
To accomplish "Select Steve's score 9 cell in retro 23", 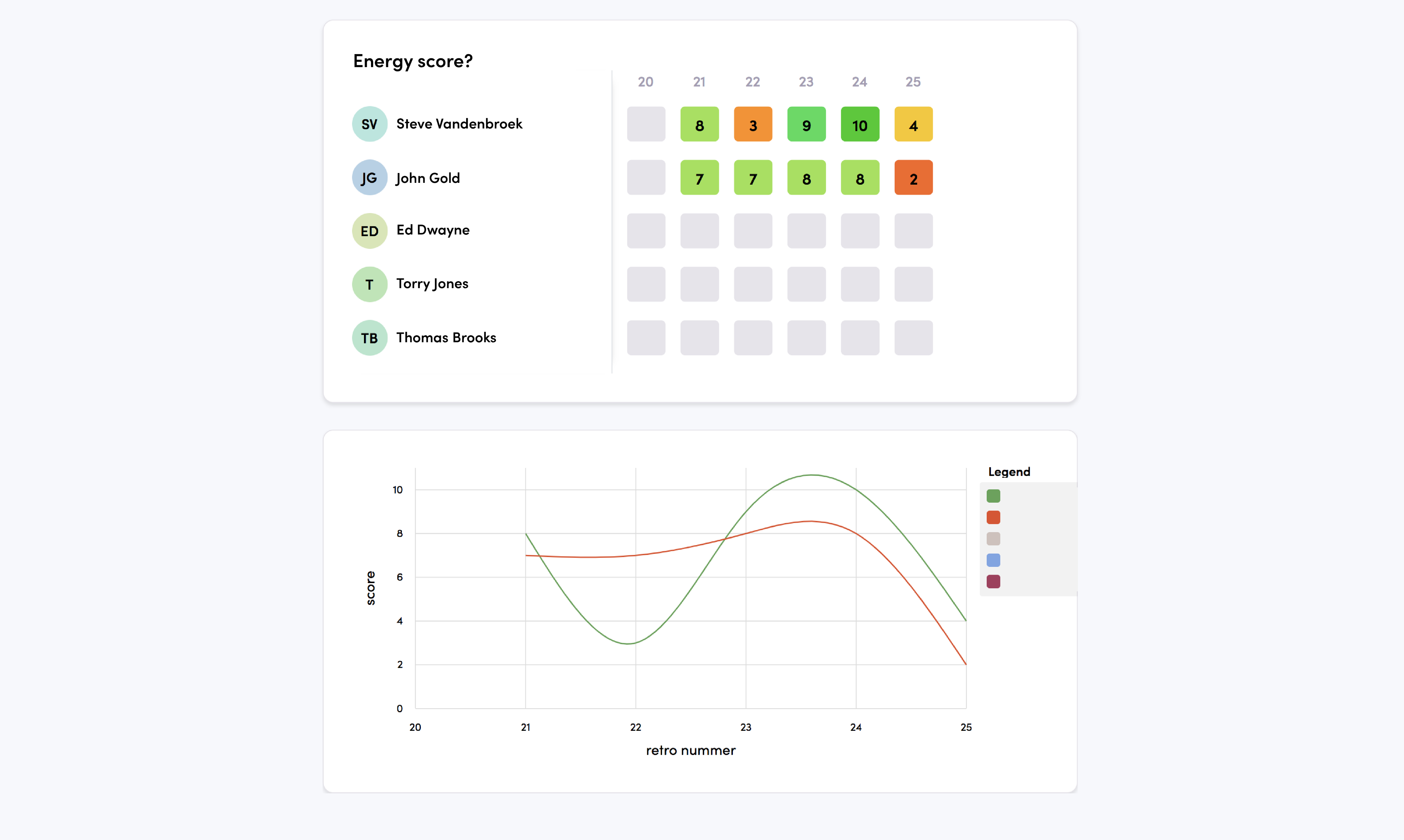I will 806,124.
